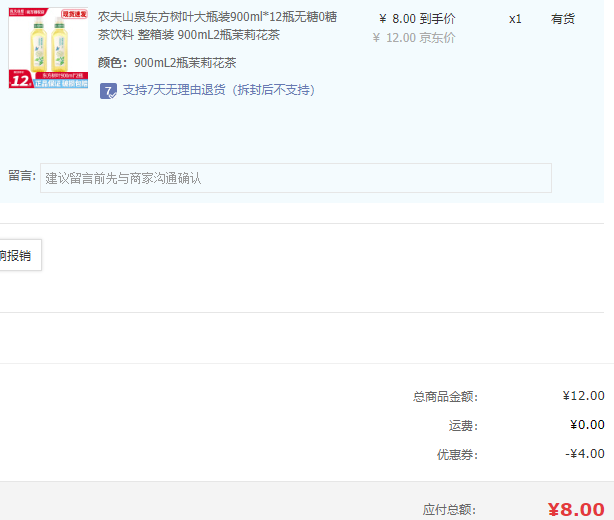Image resolution: width=614 pixels, height=520 pixels.
Task: Select the 运费 value ¥0.00
Action: [x=587, y=425]
